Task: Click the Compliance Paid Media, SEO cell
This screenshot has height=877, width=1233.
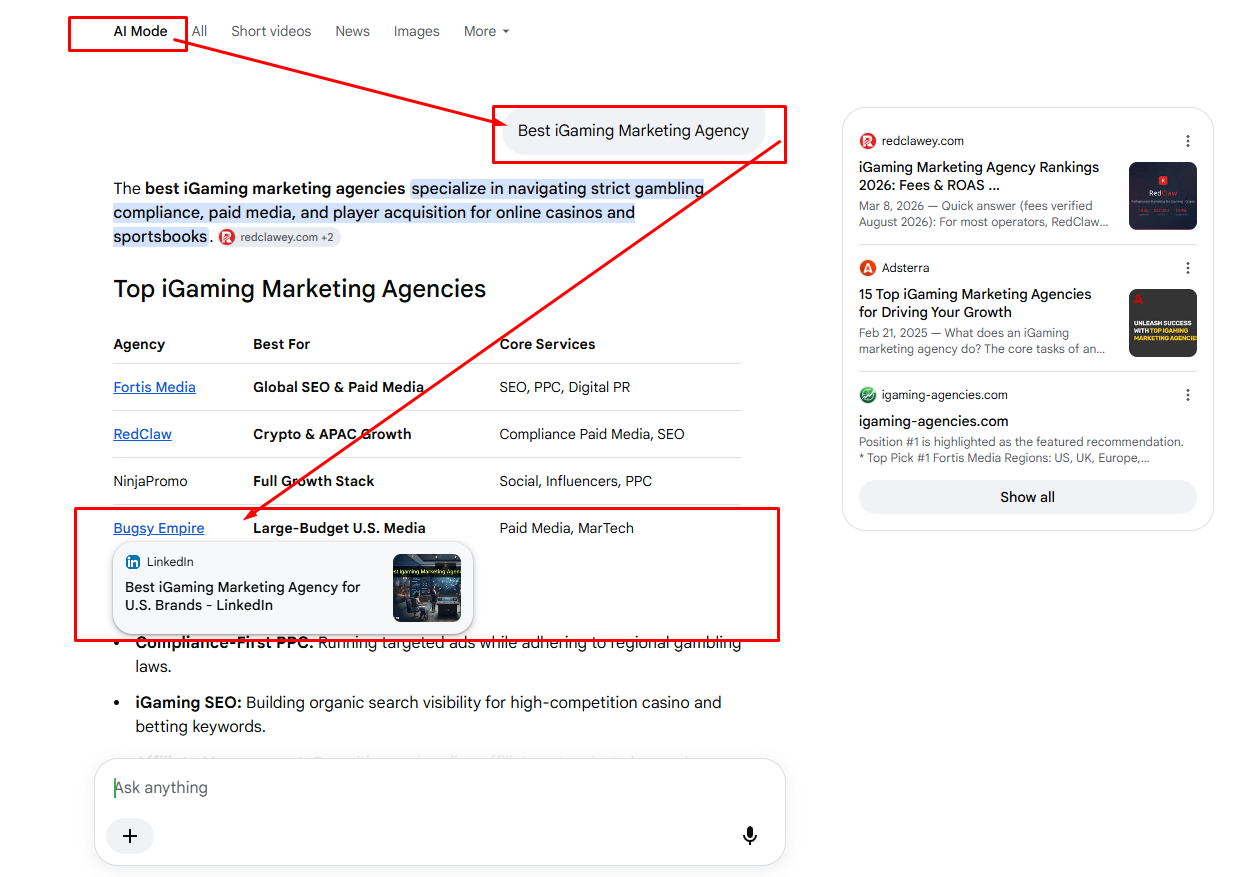Action: pyautogui.click(x=592, y=434)
